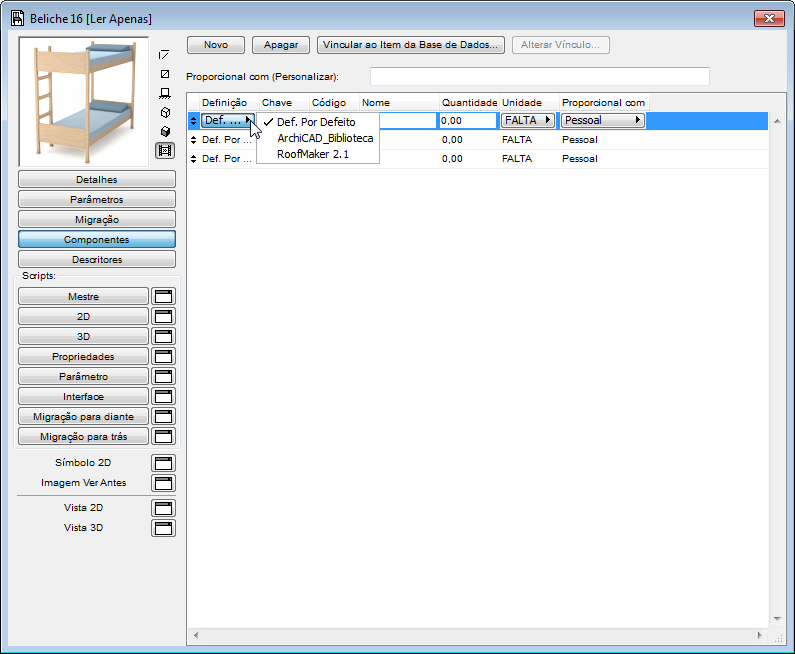This screenshot has height=654, width=795.
Task: Click horizontal scrollbar left arrow
Action: pos(196,635)
